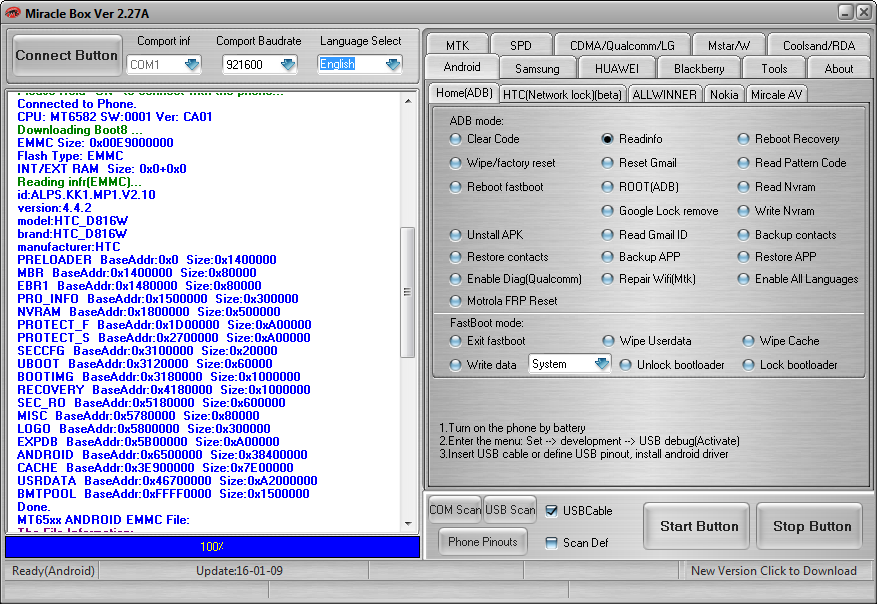Open the ALLWINNER sub-tab
Screen dimensions: 877x604
pyautogui.click(x=664, y=95)
